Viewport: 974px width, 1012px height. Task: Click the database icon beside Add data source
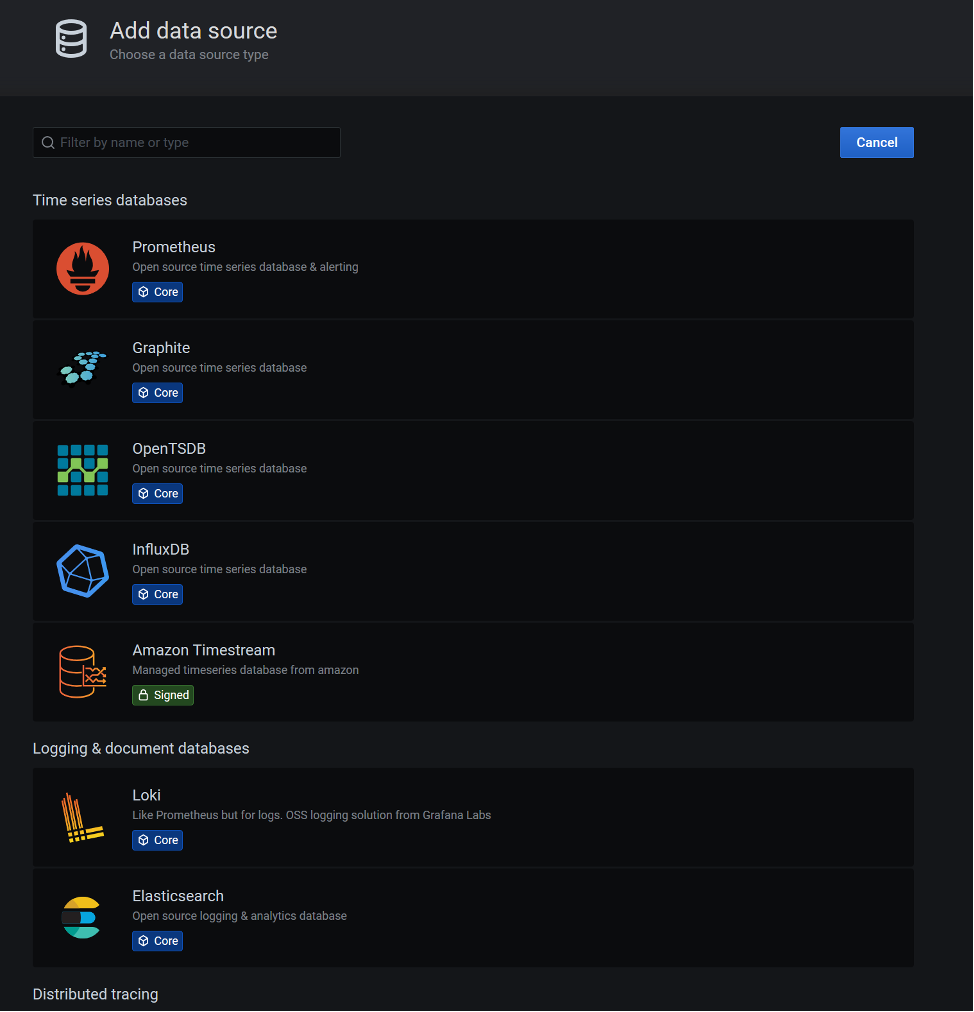tap(71, 39)
